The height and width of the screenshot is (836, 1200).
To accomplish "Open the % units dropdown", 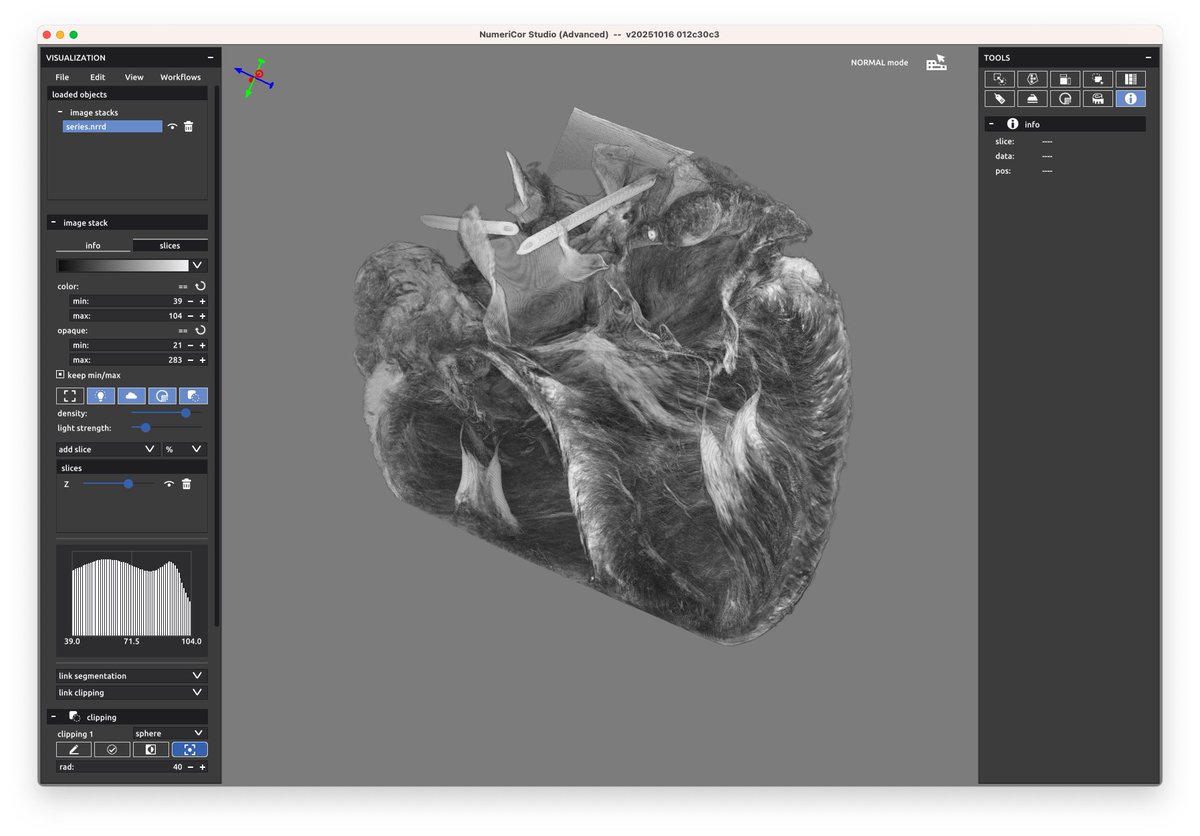I will pyautogui.click(x=185, y=450).
